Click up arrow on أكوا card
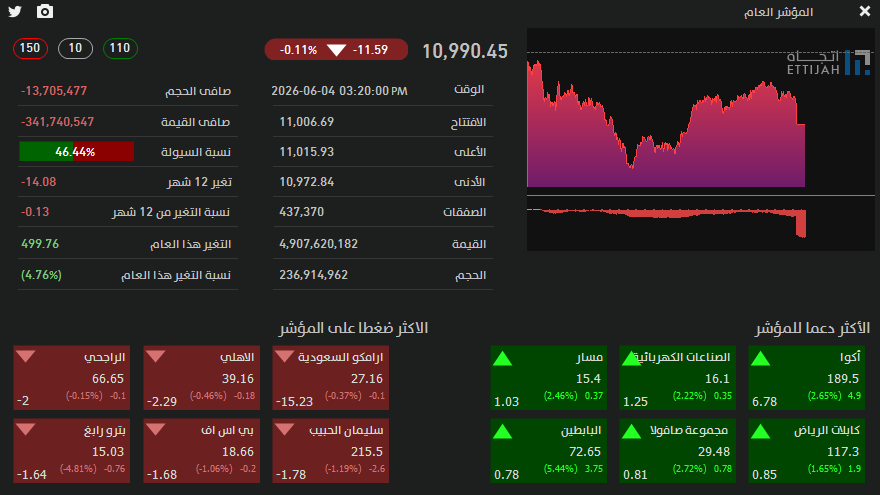 [x=760, y=359]
